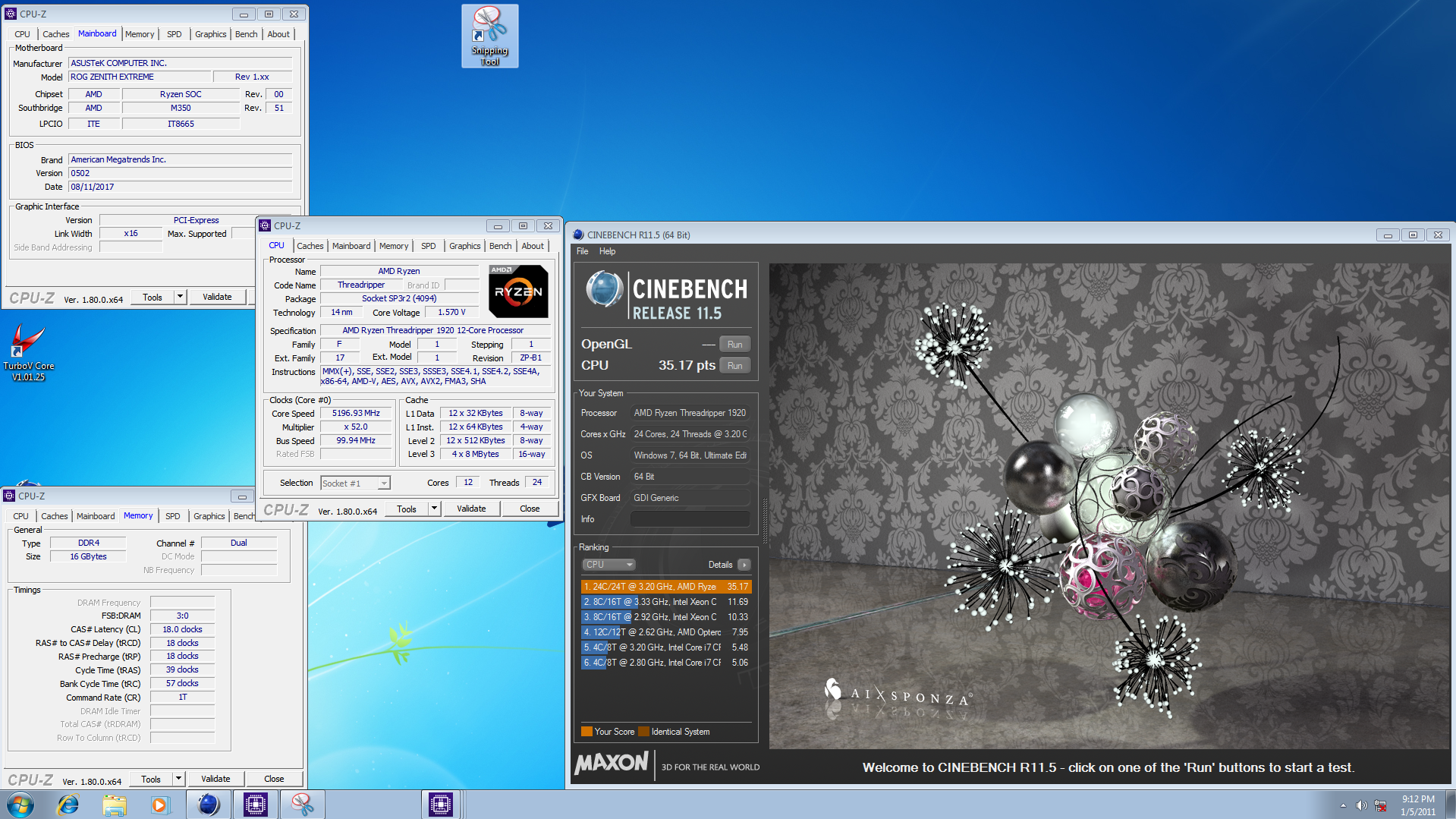Image resolution: width=1456 pixels, height=819 pixels.
Task: Select ranking row 1 AMD Ryzen 35.17
Action: [x=665, y=587]
